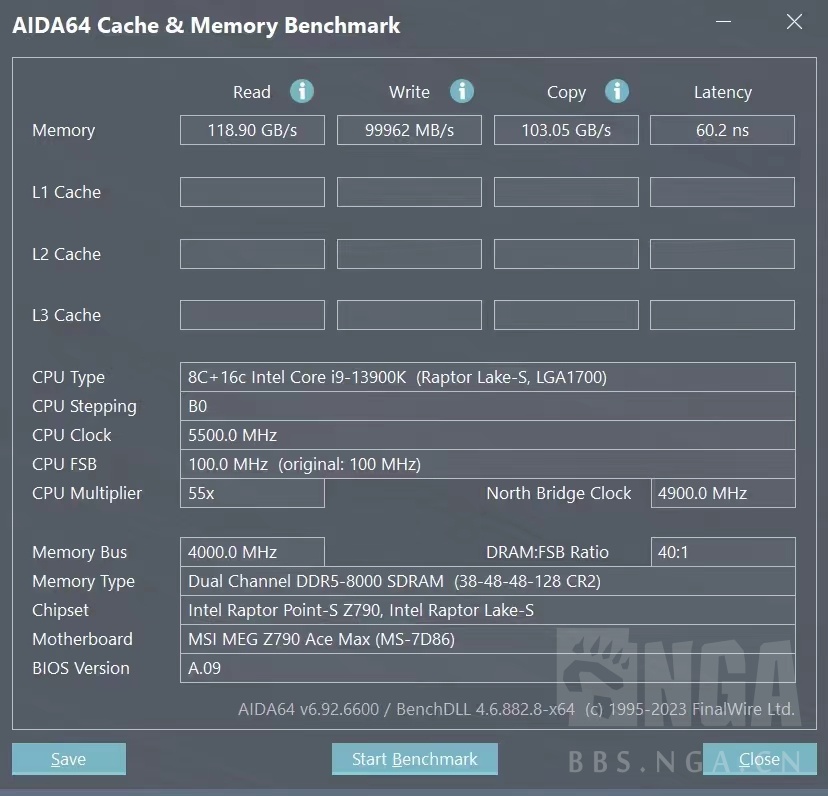Select the CPU Type field showing i9-13900K
The width and height of the screenshot is (828, 796).
487,377
